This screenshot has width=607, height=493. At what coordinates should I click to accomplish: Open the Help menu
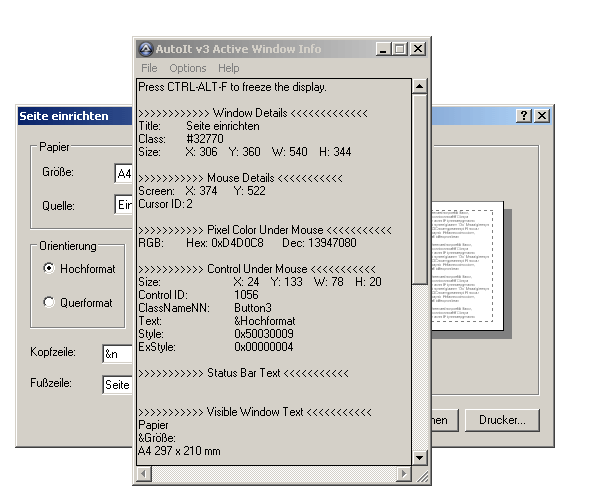point(228,68)
